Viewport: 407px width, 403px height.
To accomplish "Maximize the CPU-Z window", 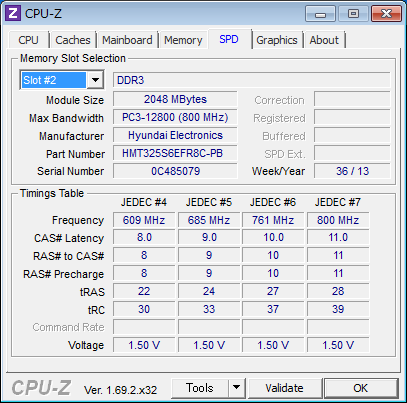I will pos(353,14).
